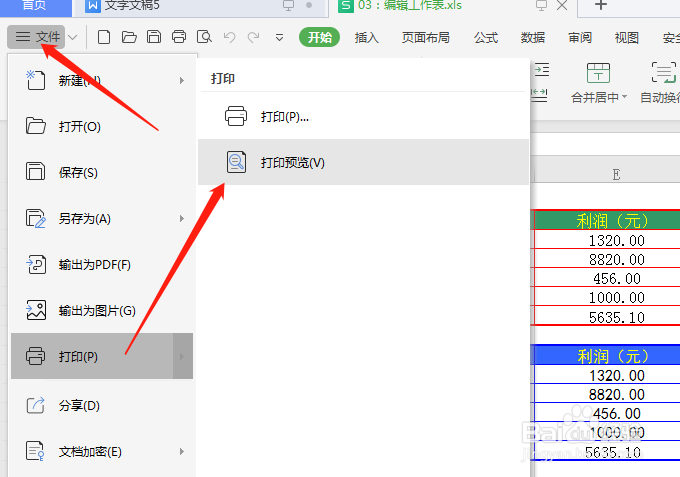
Task: Open a new tab with plus button
Action: 601,5
